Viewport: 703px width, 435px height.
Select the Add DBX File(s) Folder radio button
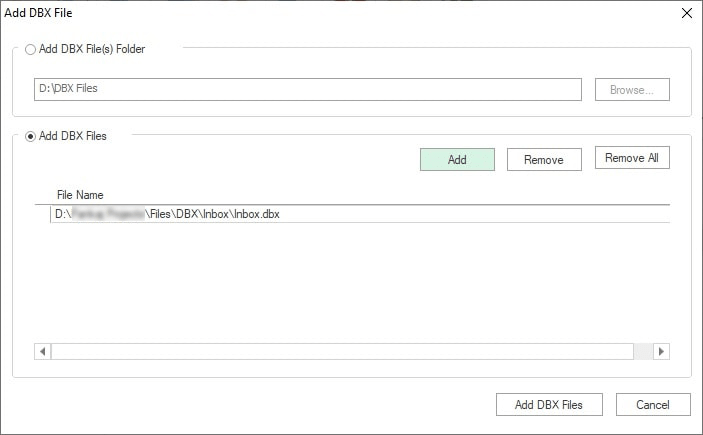(x=31, y=49)
